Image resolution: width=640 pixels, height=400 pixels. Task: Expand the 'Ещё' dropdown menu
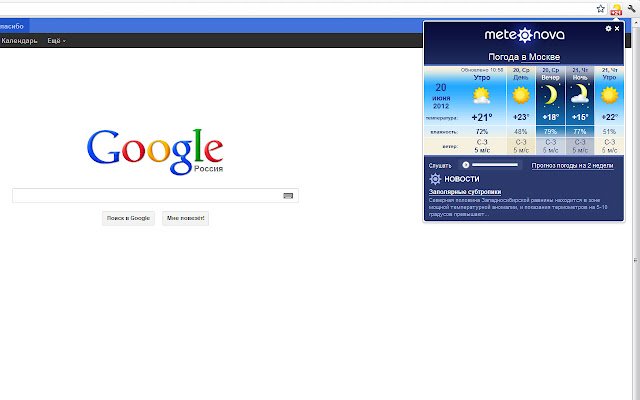[56, 41]
